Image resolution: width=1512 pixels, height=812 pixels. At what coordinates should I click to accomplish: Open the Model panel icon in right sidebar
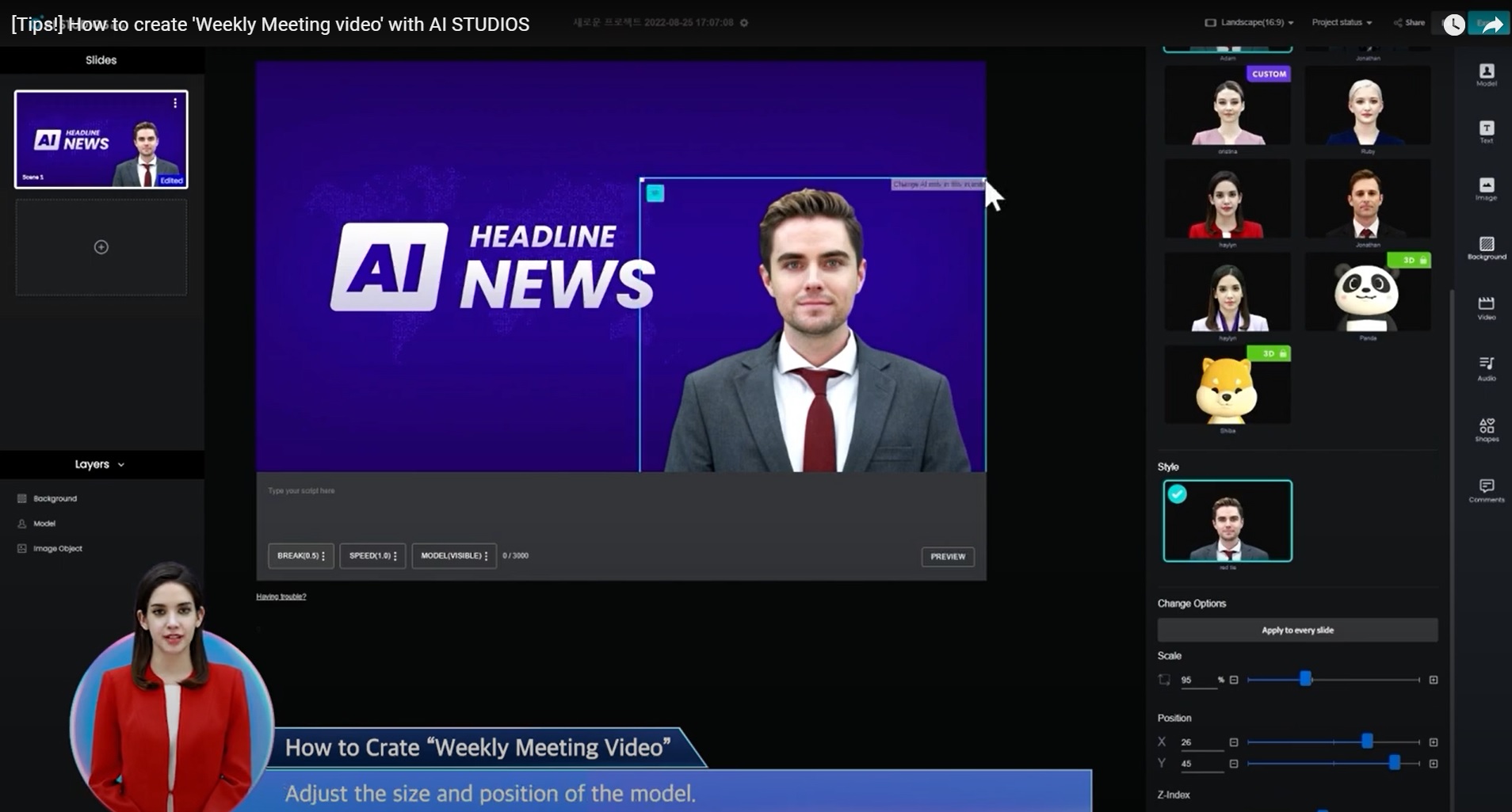[x=1486, y=74]
